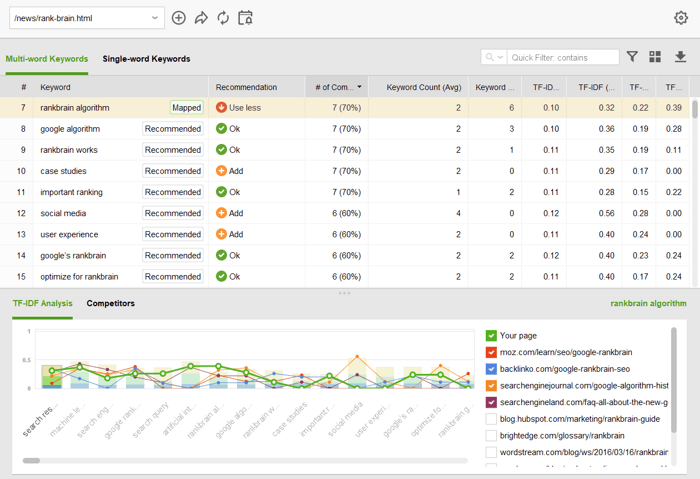Screen dimensions: 700x479
Task: Disable moz.com competitor checkbox
Action: tap(491, 353)
